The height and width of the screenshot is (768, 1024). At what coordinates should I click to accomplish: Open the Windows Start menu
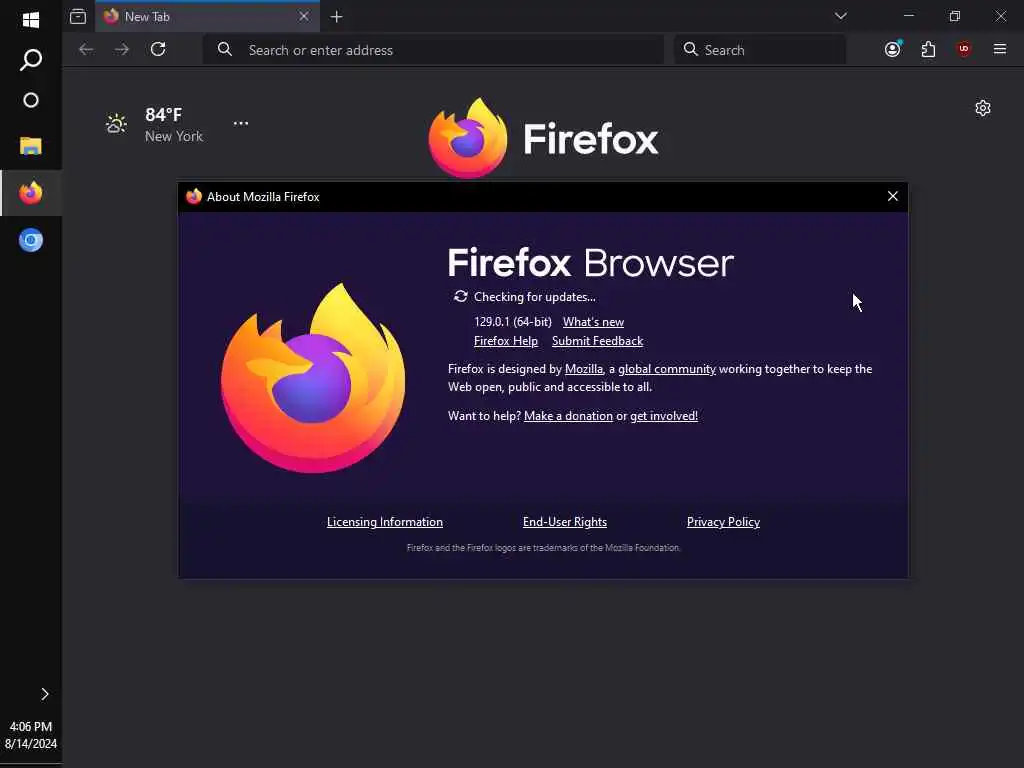(x=31, y=20)
